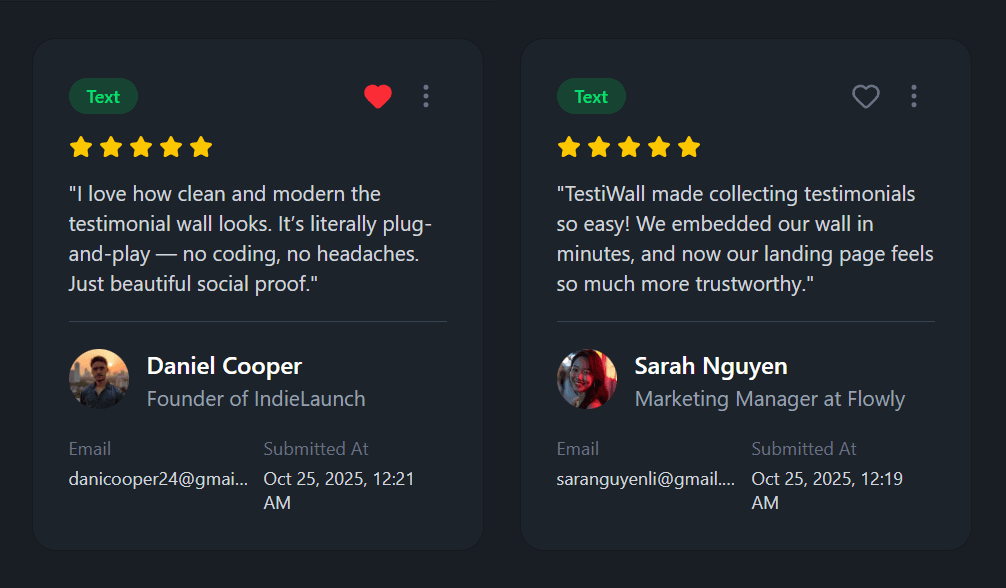Select the Text tag on Sarah Nguyen's card
This screenshot has width=1006, height=588.
point(591,96)
